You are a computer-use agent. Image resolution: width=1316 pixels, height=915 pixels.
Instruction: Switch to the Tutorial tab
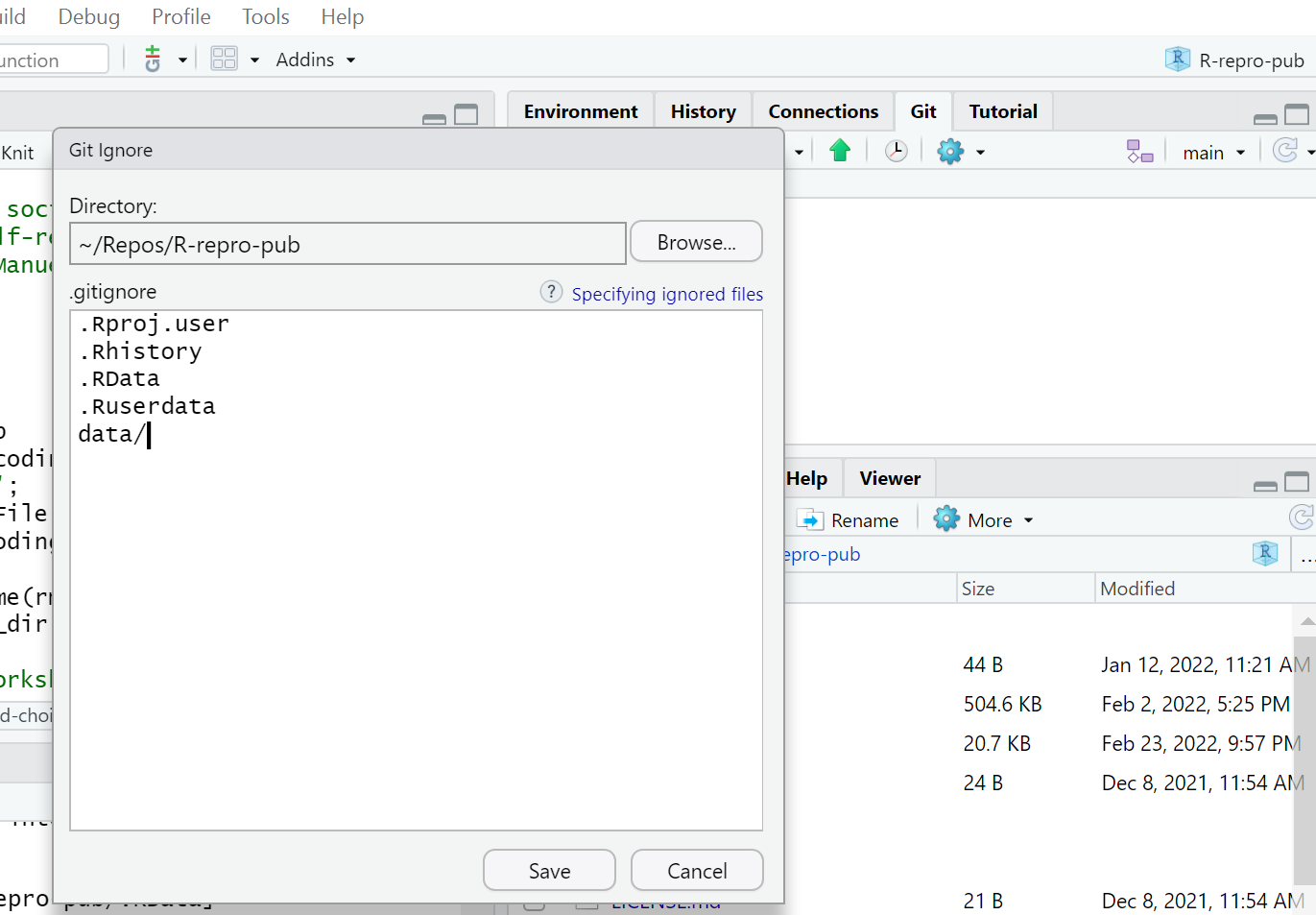click(x=1003, y=111)
